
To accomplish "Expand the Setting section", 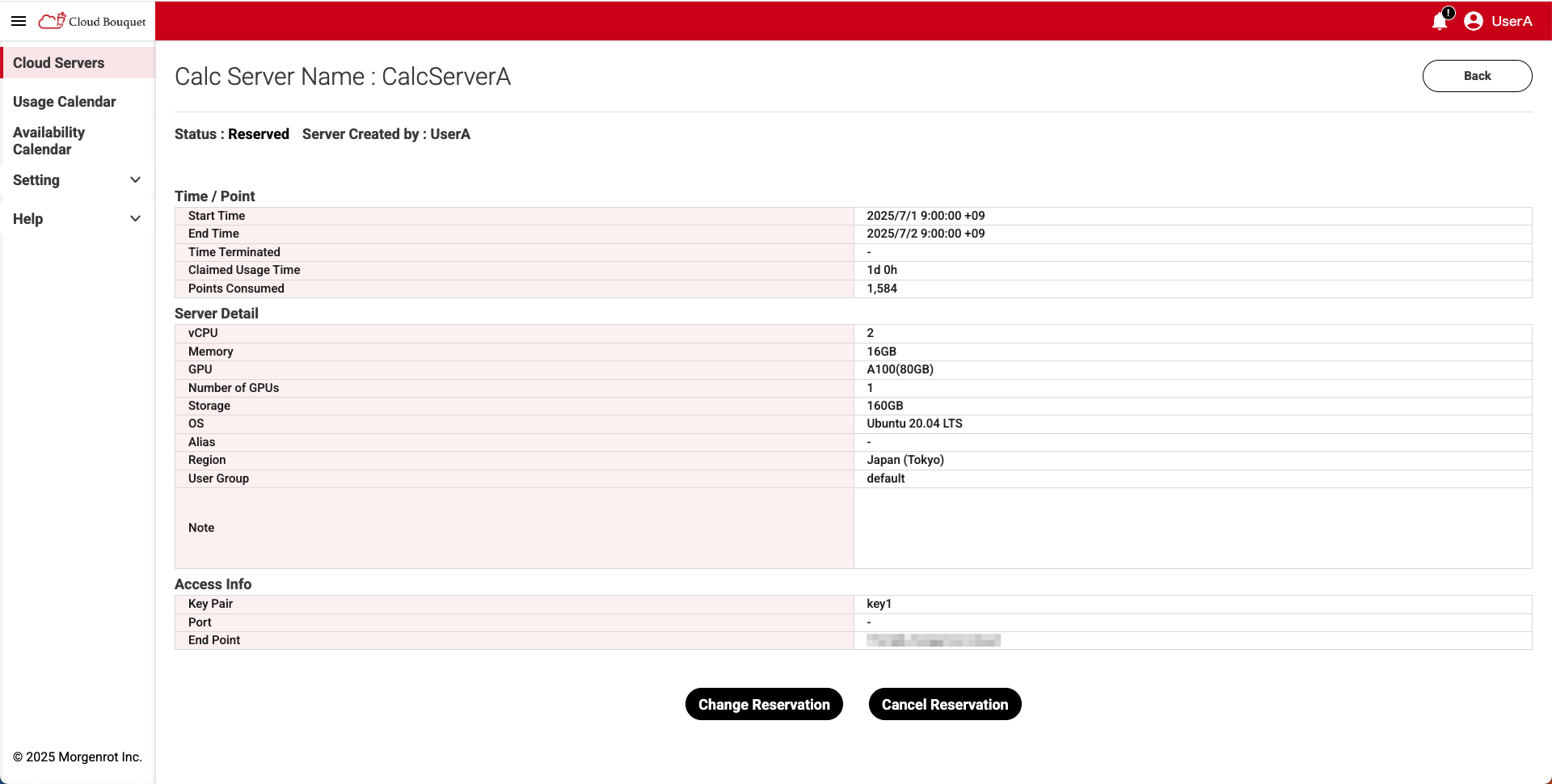I will point(36,180).
